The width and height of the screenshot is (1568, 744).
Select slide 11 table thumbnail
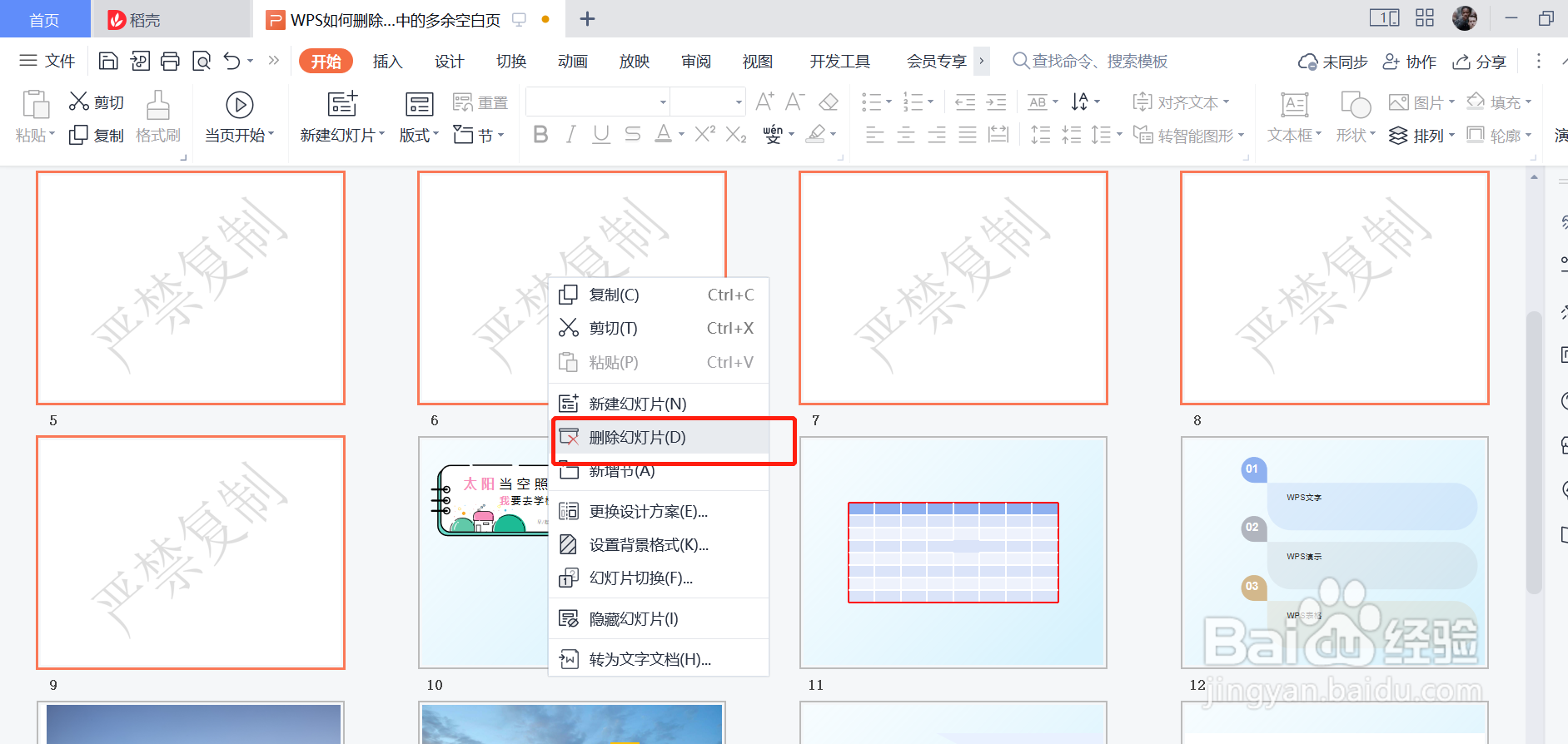tap(953, 553)
